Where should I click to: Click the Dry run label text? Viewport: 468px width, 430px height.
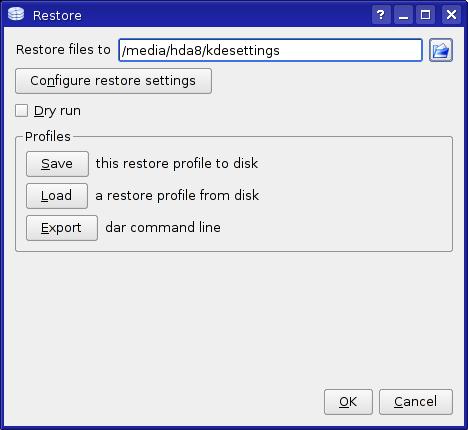pos(57,111)
